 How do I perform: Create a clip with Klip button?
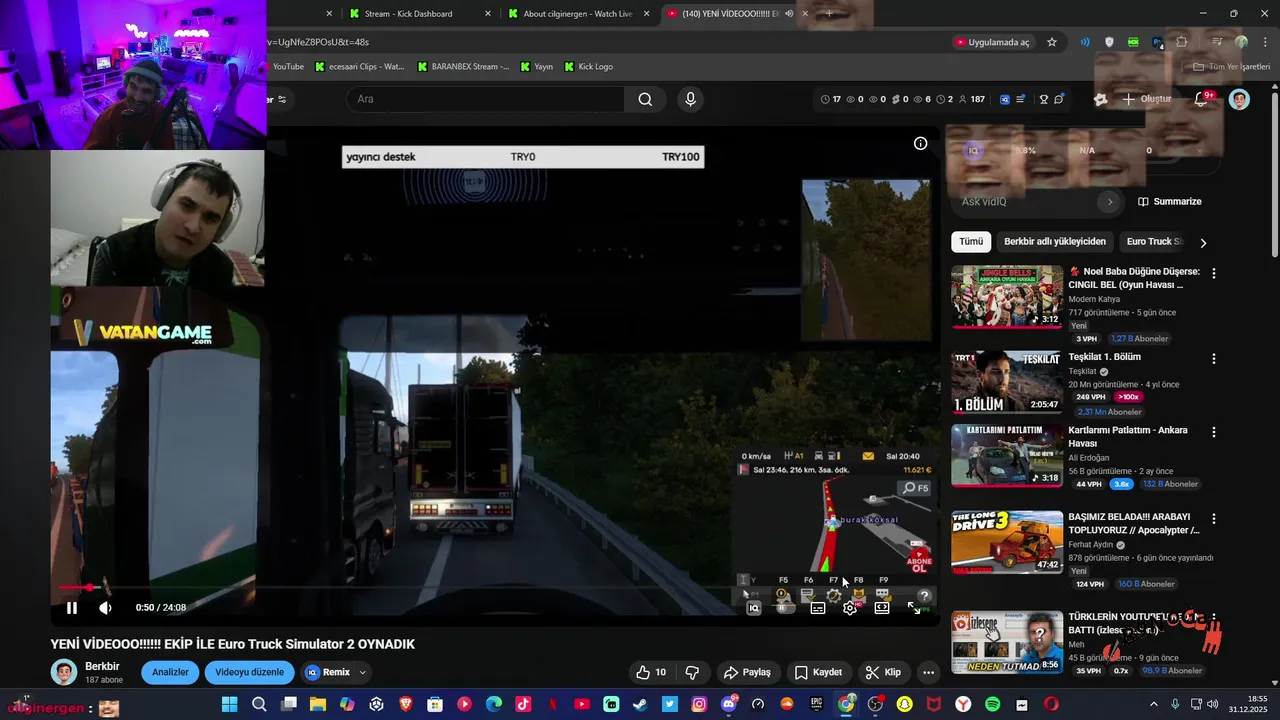(884, 672)
